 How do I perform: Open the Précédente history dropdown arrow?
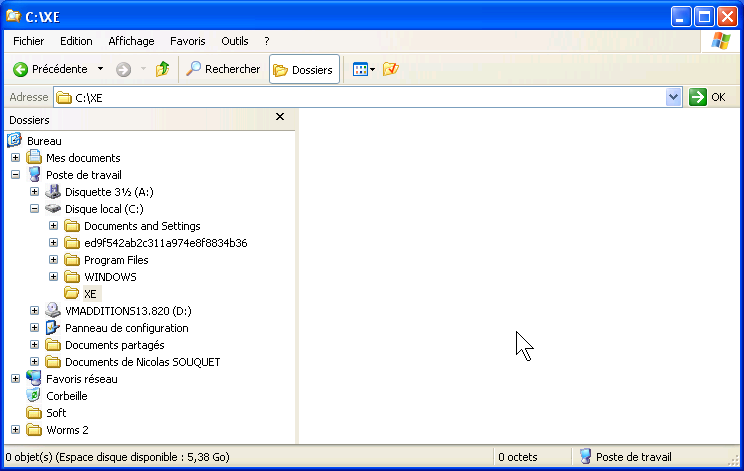(100, 69)
